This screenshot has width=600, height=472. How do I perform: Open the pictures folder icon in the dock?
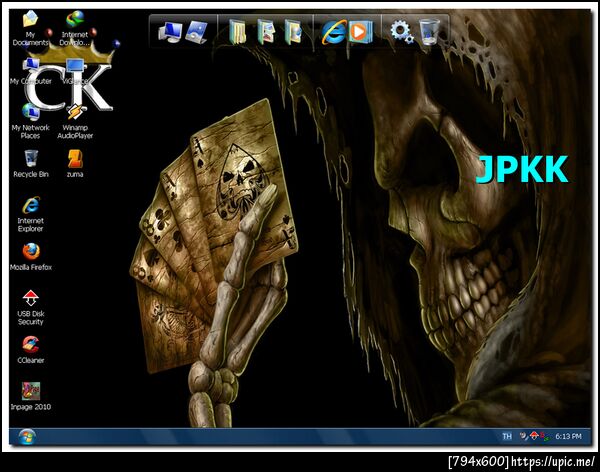coord(266,32)
